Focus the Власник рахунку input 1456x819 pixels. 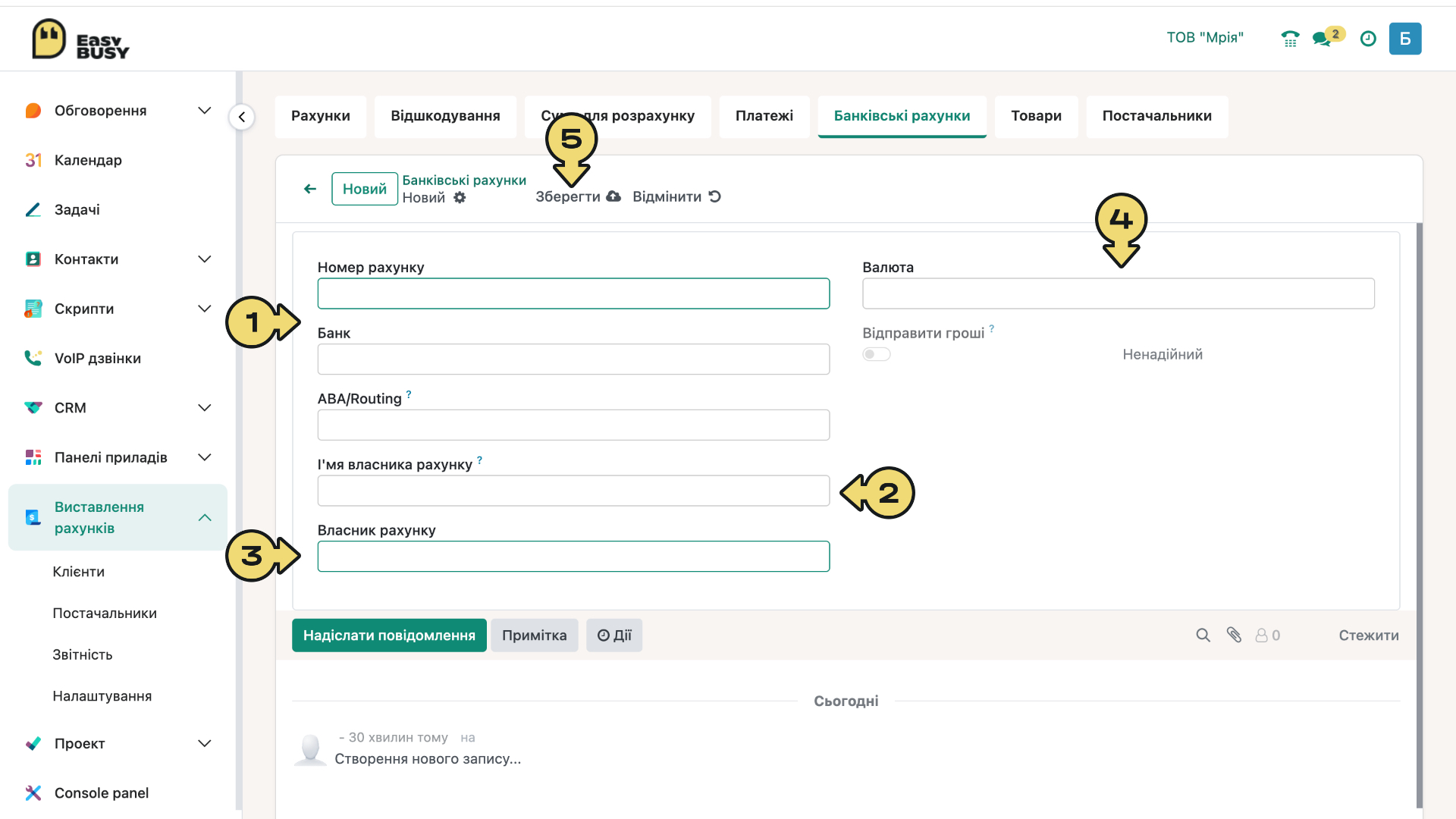(x=573, y=557)
